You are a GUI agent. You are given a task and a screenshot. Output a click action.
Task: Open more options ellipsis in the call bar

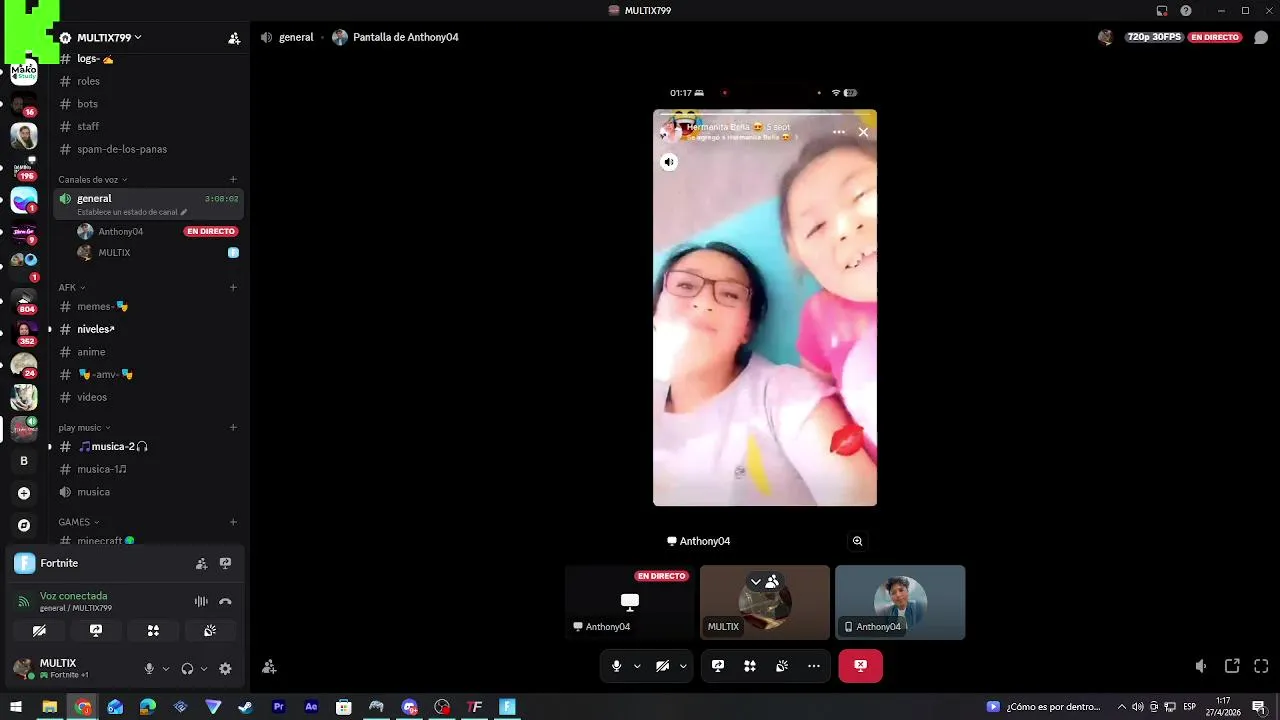pyautogui.click(x=814, y=666)
